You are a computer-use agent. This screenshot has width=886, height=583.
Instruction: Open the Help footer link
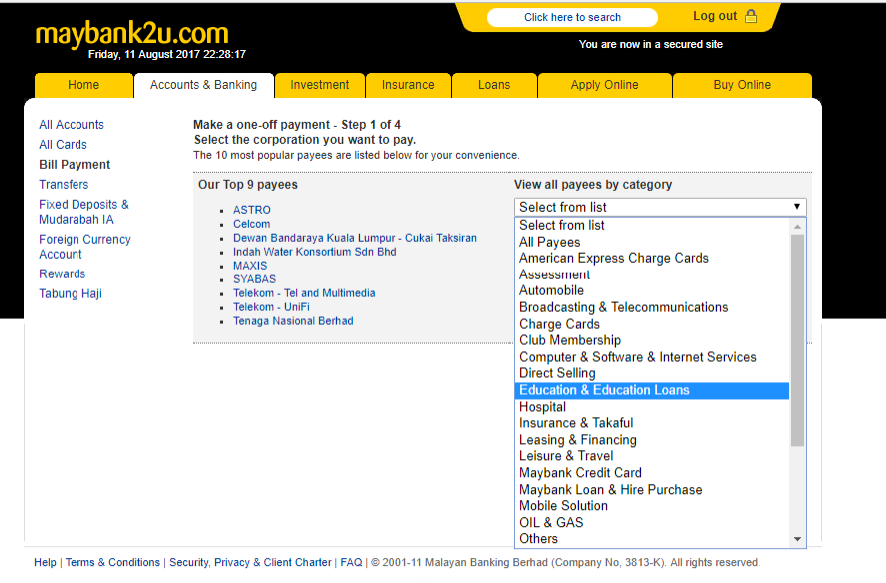45,563
